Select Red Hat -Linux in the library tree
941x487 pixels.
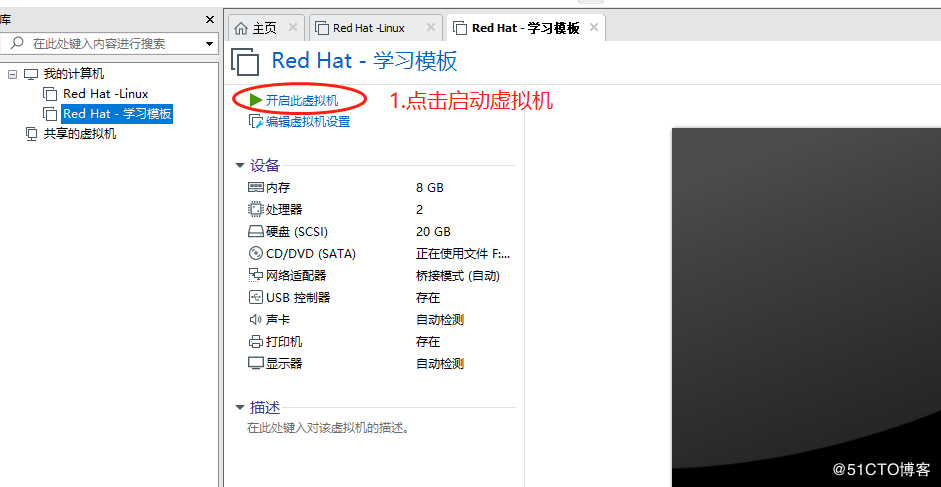click(106, 94)
